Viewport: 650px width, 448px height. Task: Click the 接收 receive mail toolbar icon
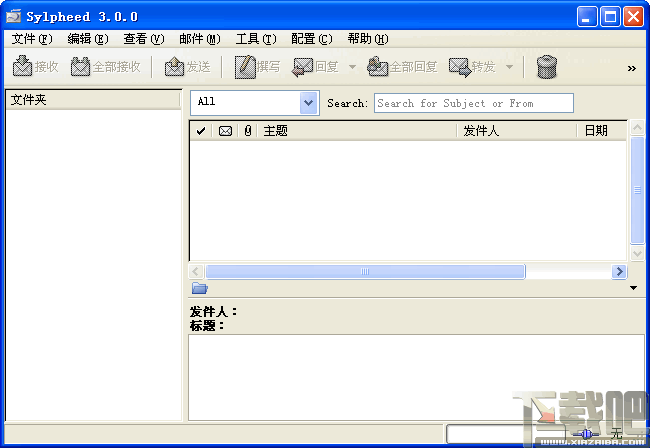tap(22, 66)
